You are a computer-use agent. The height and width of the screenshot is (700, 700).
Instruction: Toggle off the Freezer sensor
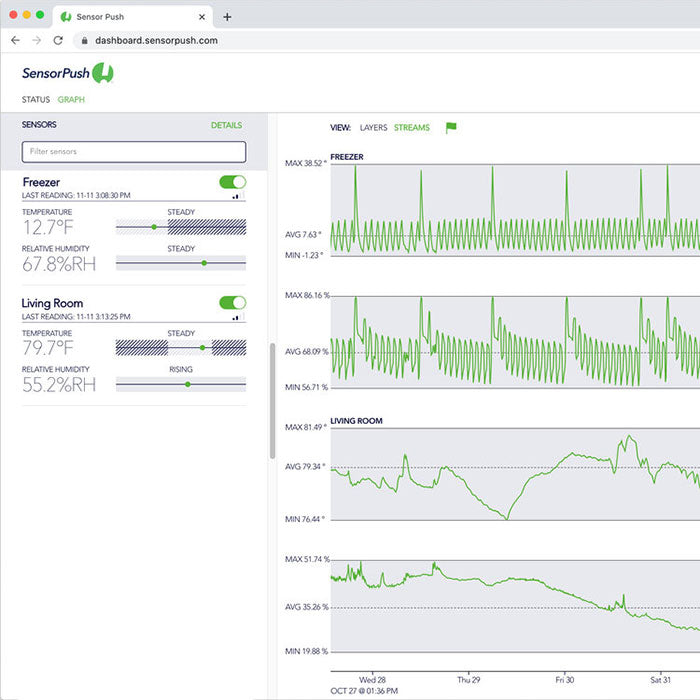tap(232, 182)
